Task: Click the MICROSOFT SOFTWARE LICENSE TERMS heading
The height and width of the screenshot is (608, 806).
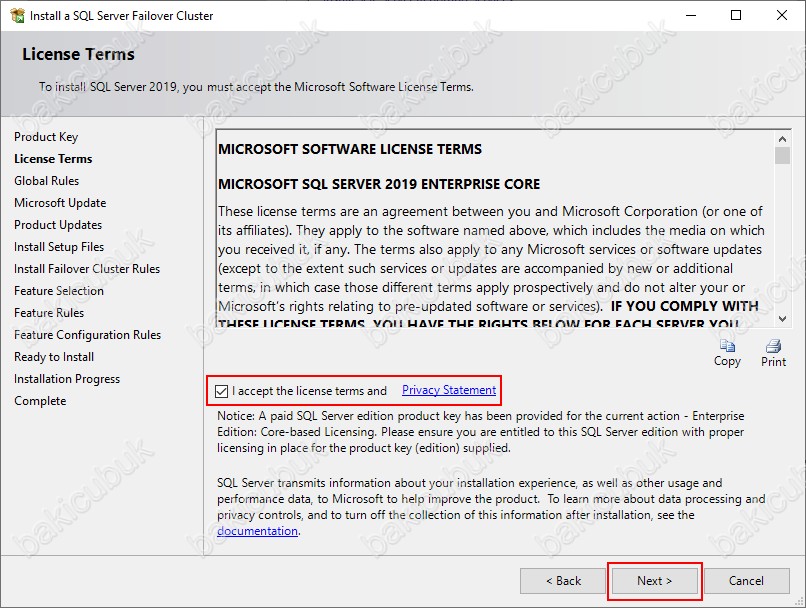Action: pos(350,149)
